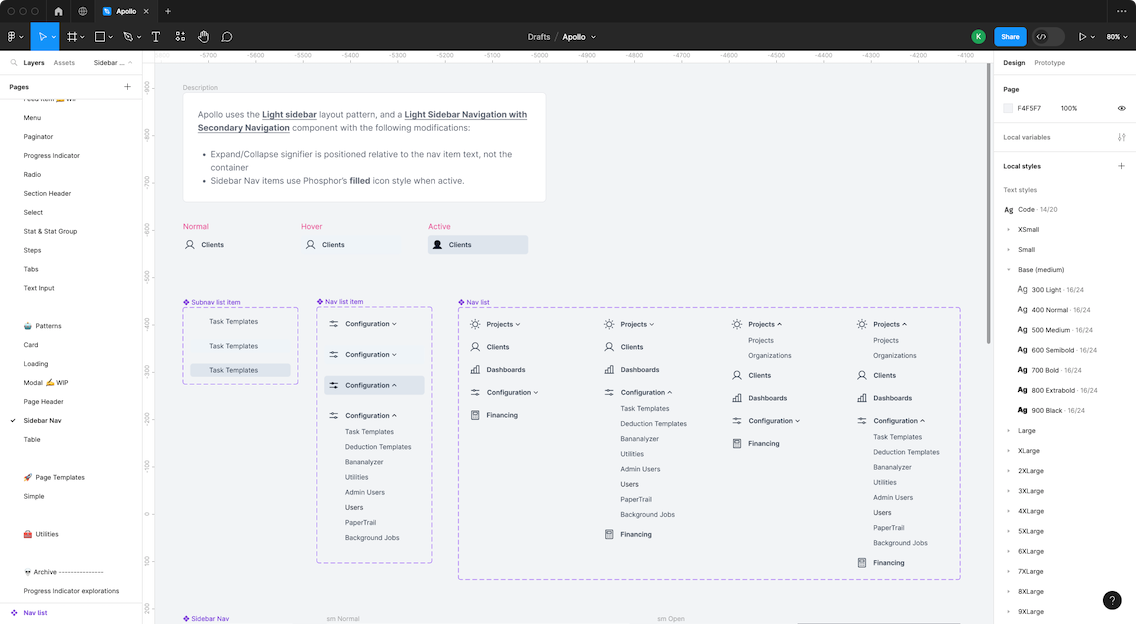Viewport: 1136px width, 624px height.
Task: Click the blue Share button
Action: point(1010,37)
